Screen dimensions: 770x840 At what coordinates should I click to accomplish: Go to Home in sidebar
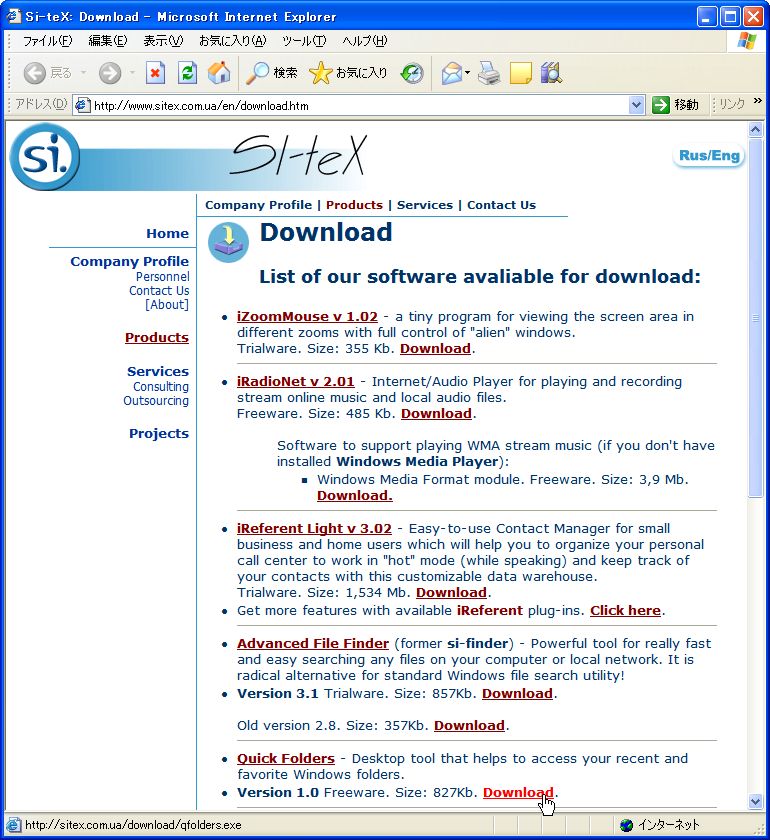coord(168,234)
